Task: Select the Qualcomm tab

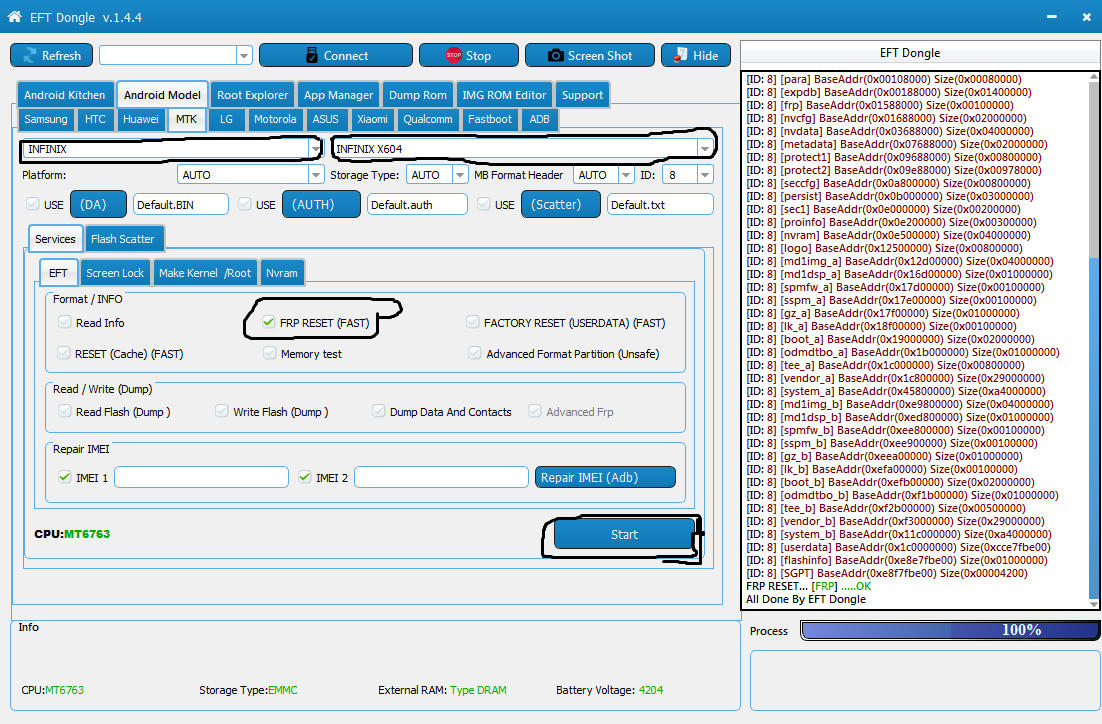Action: (427, 119)
